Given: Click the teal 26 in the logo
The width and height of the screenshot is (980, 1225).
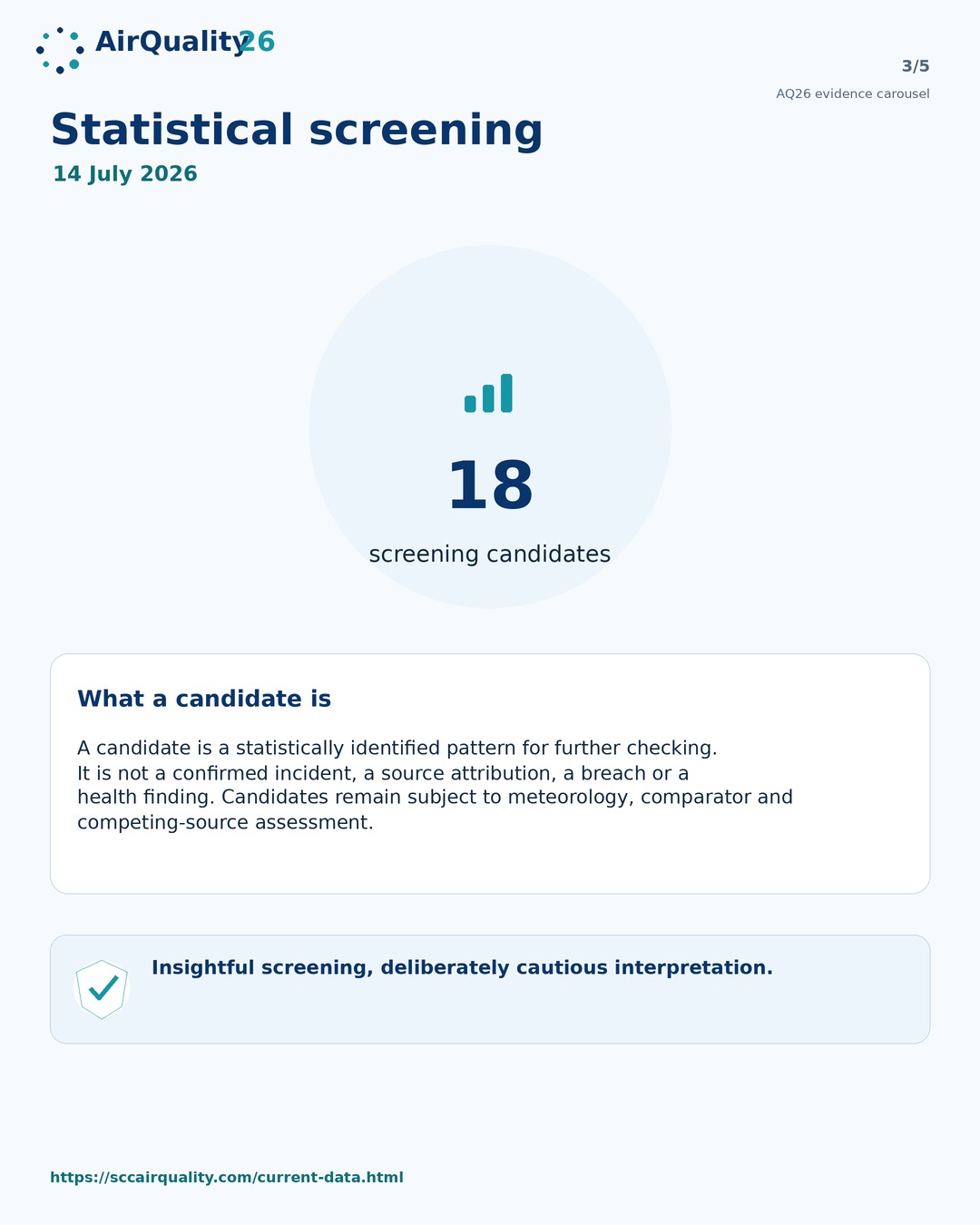Looking at the screenshot, I should (x=257, y=42).
